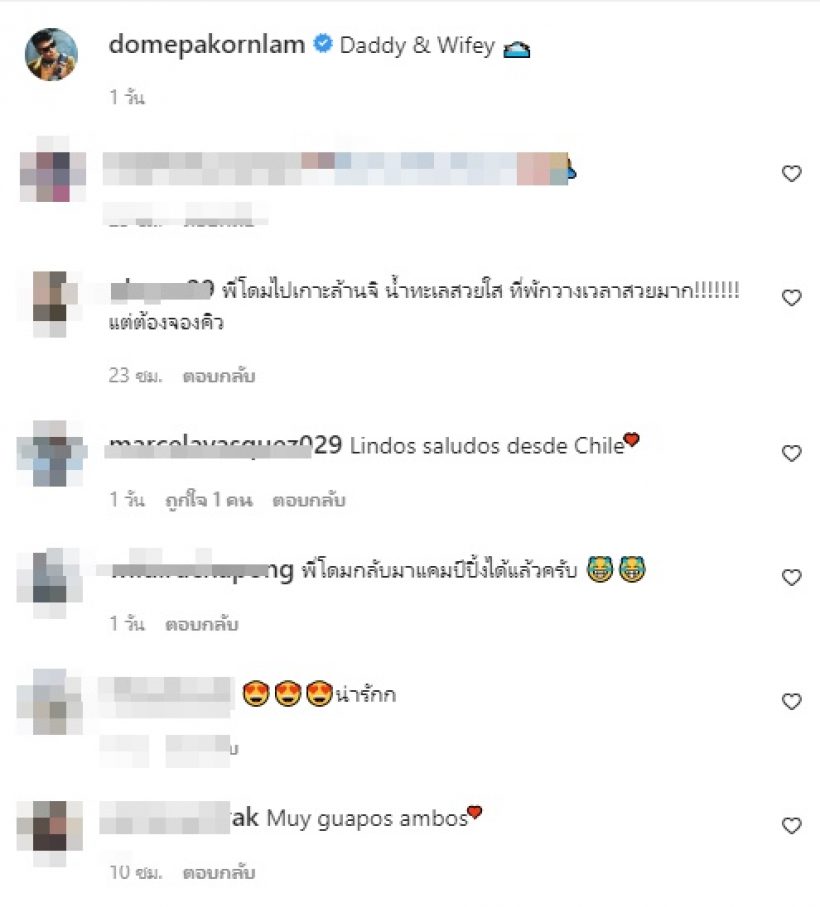
Task: Open the domepakornlam username link
Action: point(206,45)
